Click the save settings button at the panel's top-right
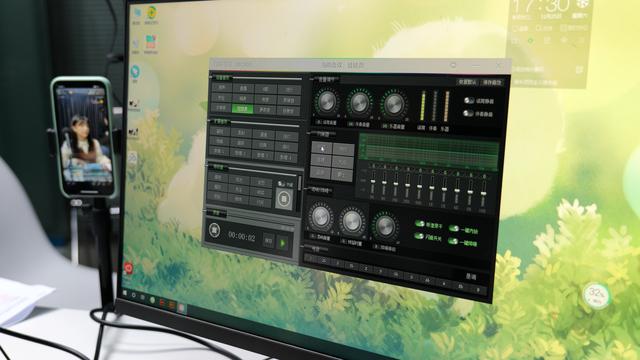The height and width of the screenshot is (360, 640). click(x=492, y=82)
